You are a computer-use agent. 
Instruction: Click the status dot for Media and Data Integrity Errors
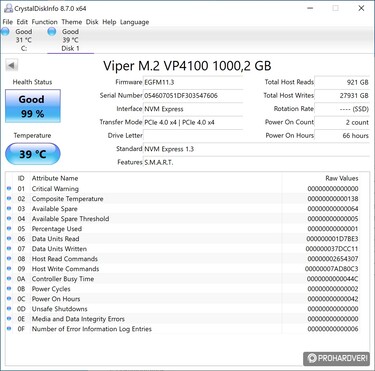tap(9, 318)
